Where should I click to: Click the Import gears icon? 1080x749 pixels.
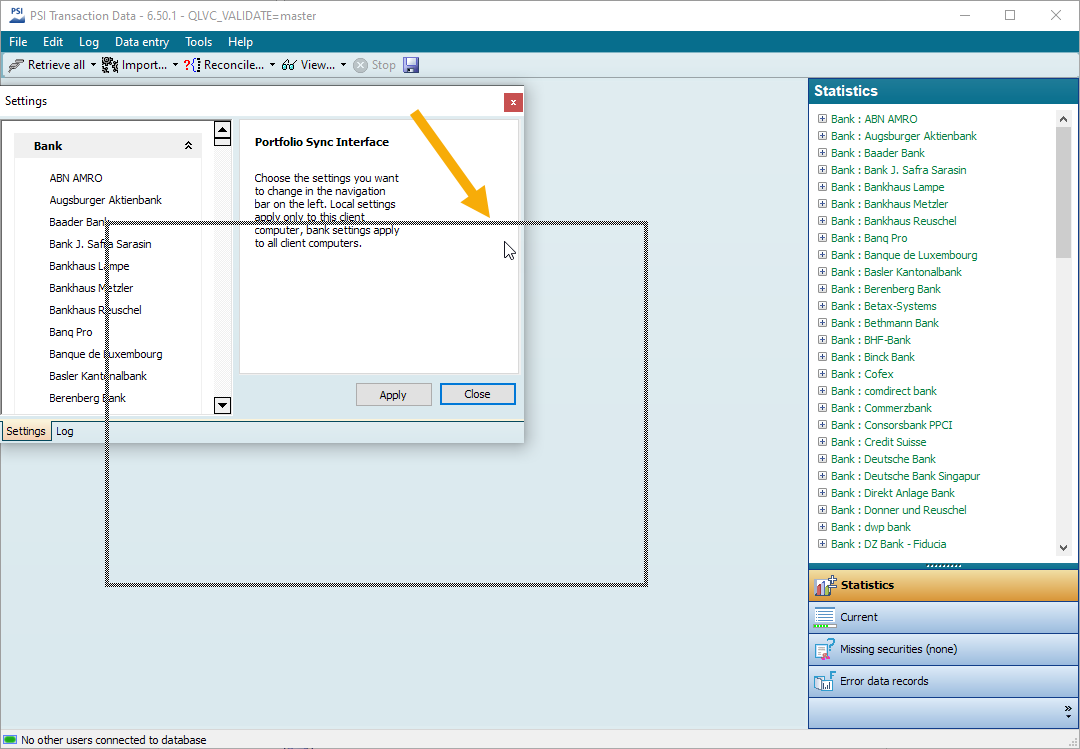coord(110,65)
